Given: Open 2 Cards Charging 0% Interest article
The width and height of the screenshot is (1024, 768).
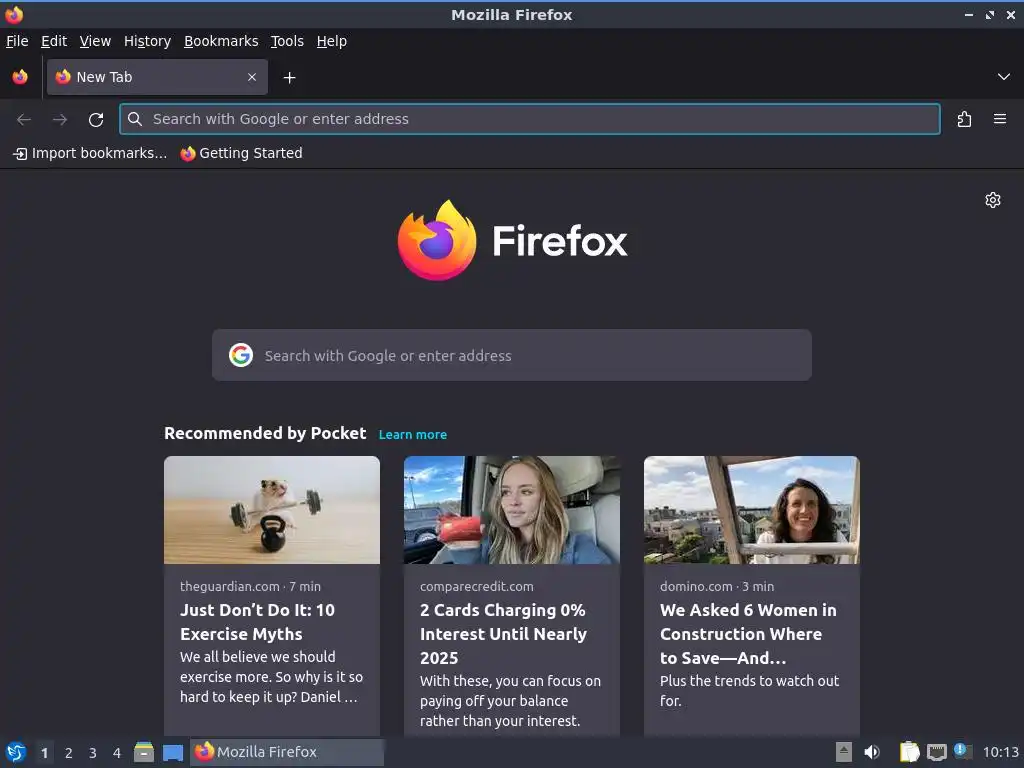Looking at the screenshot, I should tap(504, 634).
